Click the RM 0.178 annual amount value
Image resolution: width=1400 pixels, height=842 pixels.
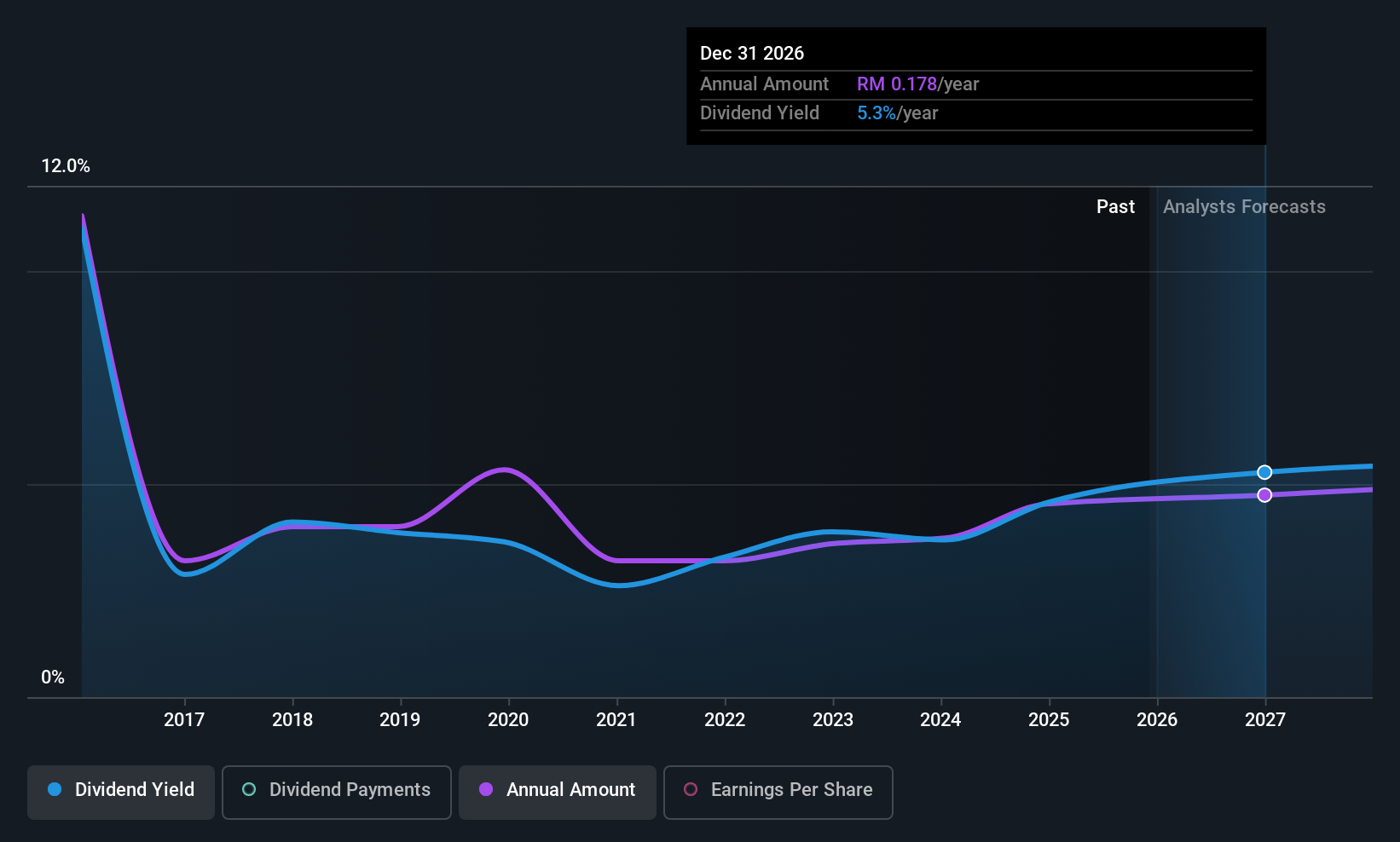coord(897,84)
